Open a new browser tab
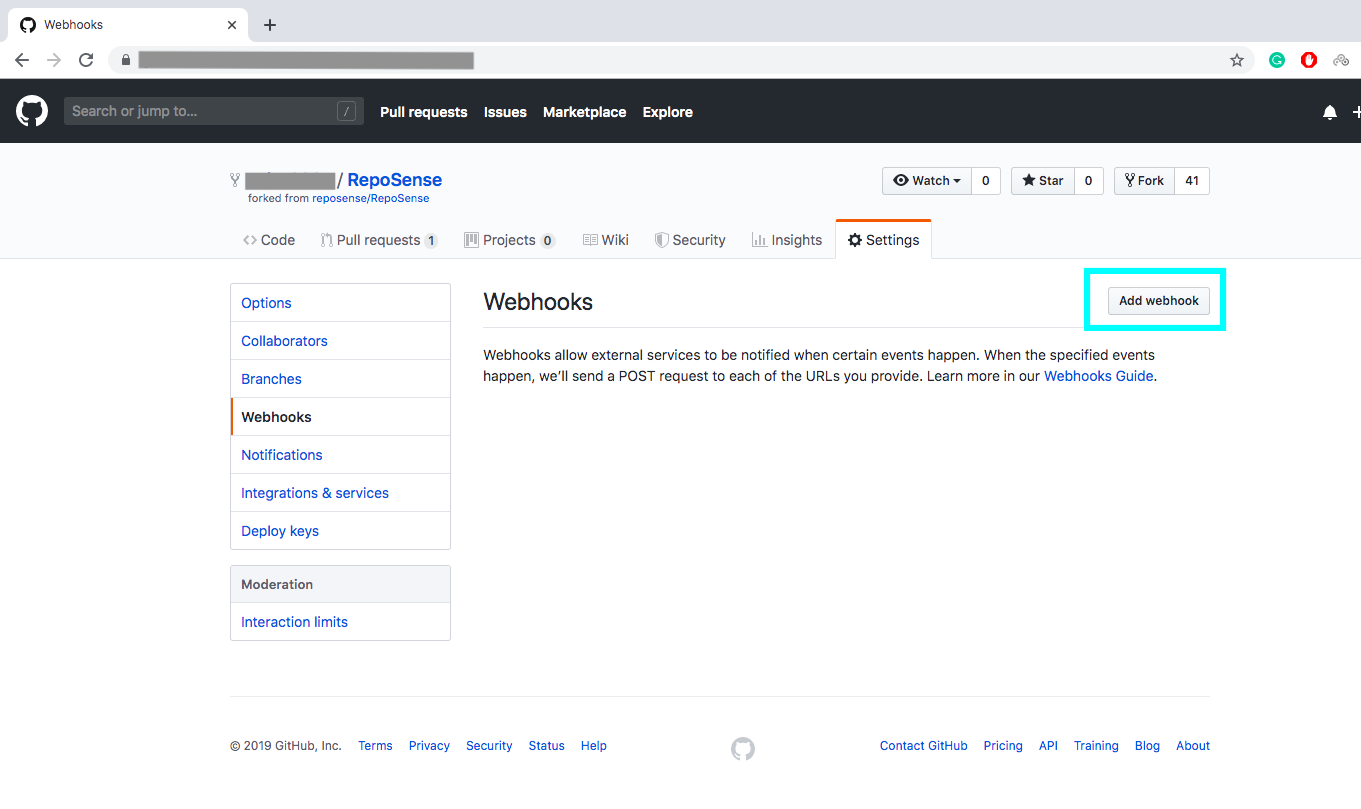This screenshot has width=1361, height=809. tap(270, 25)
